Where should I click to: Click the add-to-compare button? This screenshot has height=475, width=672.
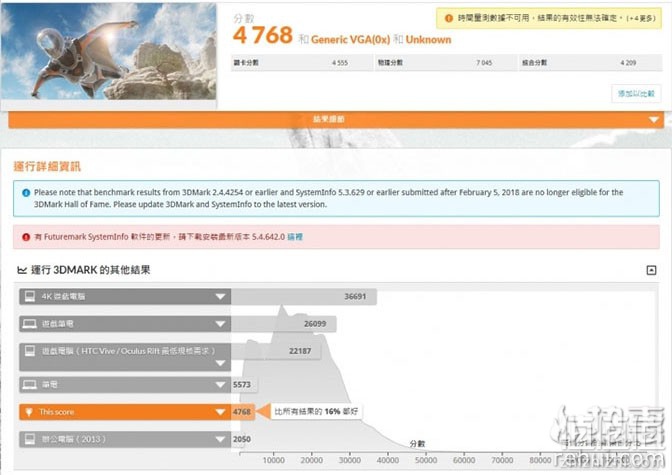(636, 93)
